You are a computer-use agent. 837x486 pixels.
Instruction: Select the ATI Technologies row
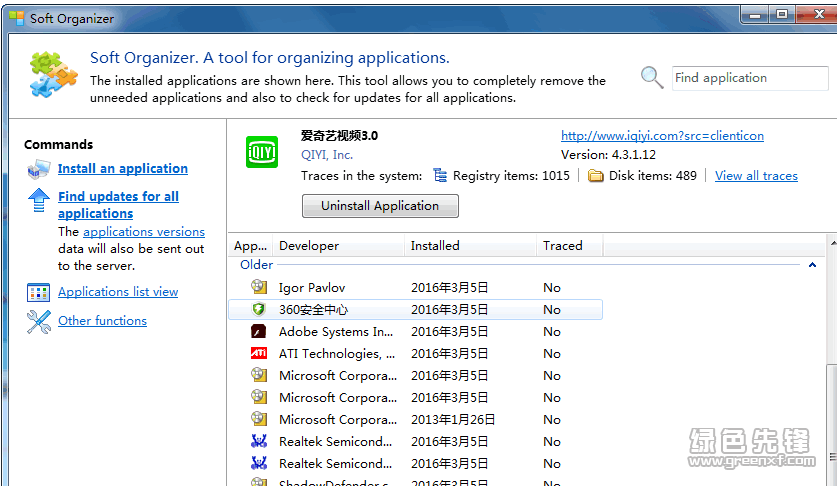pyautogui.click(x=415, y=354)
